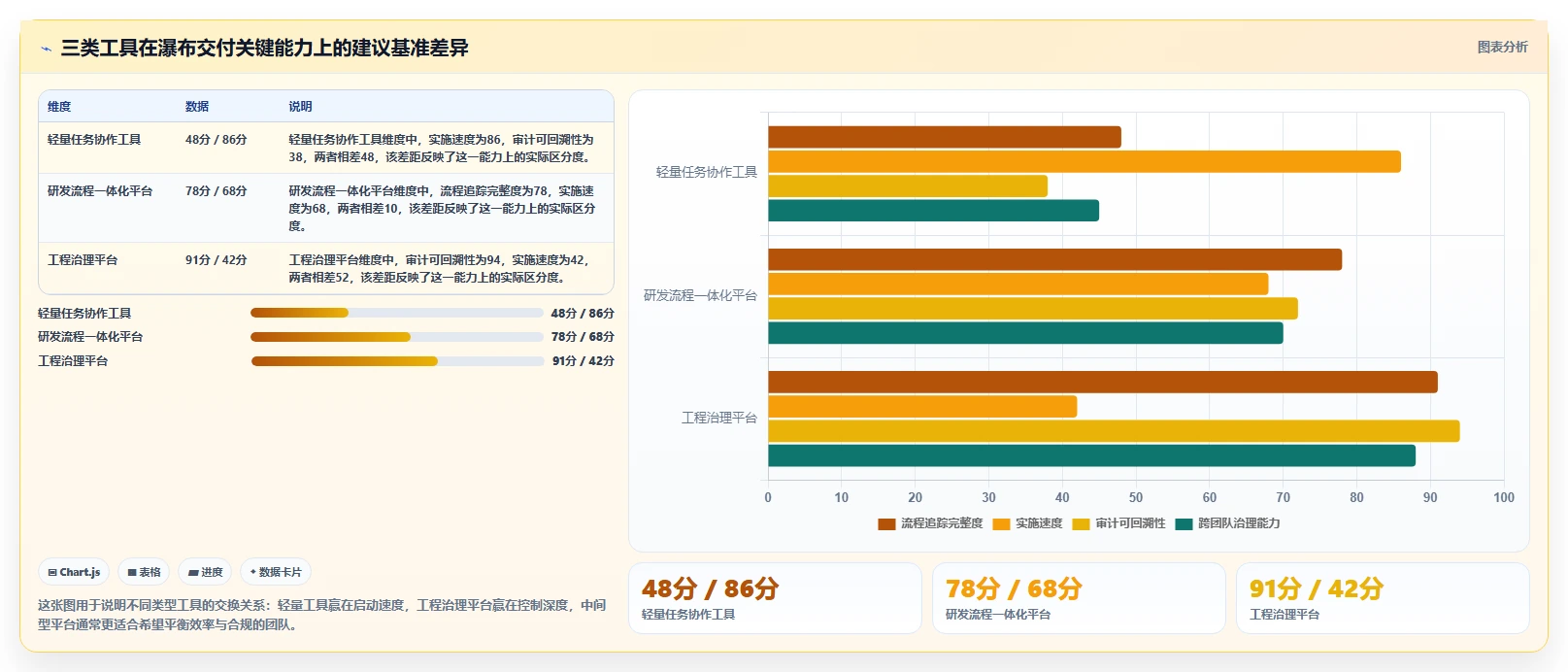The image size is (1568, 672).
Task: Select the 48分 / 86分 stat card
Action: point(775,598)
